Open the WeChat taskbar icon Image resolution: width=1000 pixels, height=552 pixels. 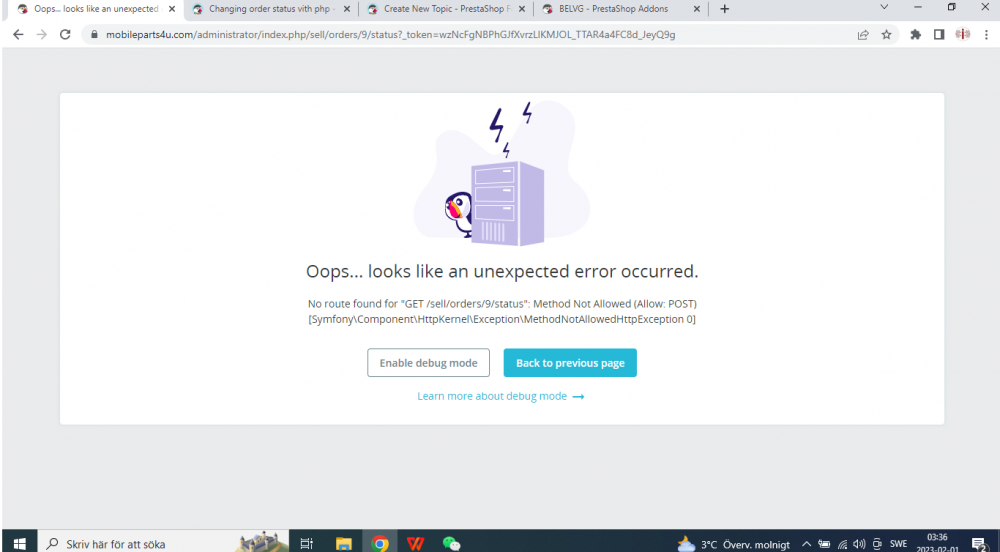pyautogui.click(x=452, y=544)
